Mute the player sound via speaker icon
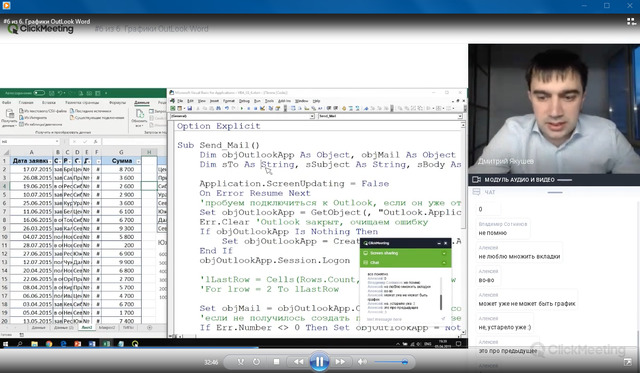 pyautogui.click(x=362, y=362)
